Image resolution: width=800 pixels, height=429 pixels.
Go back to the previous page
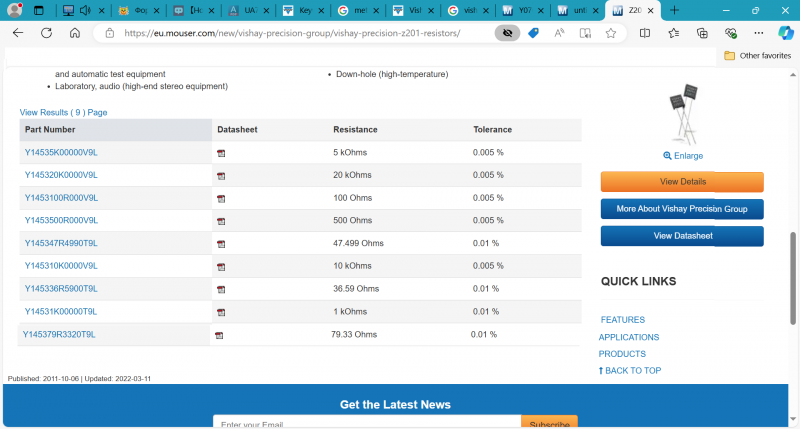pyautogui.click(x=18, y=33)
